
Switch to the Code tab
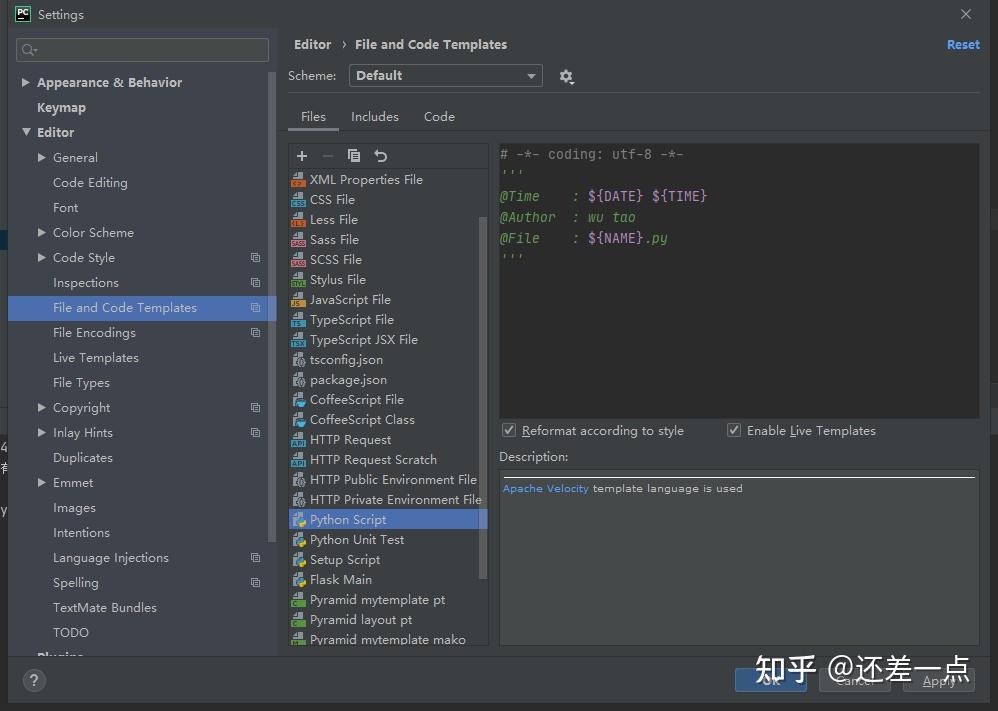click(439, 117)
